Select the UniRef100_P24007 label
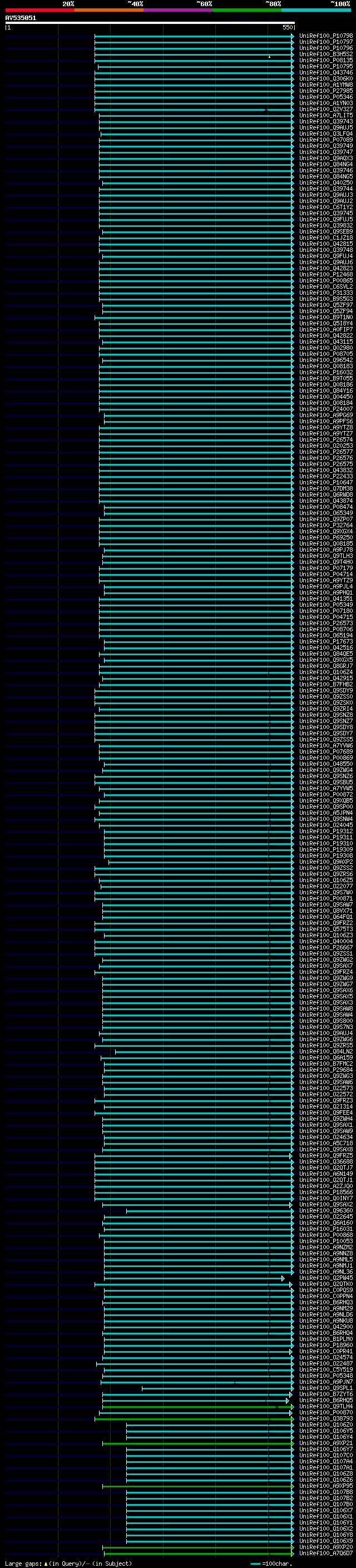Viewport: 356px width, 1568px height. (325, 409)
